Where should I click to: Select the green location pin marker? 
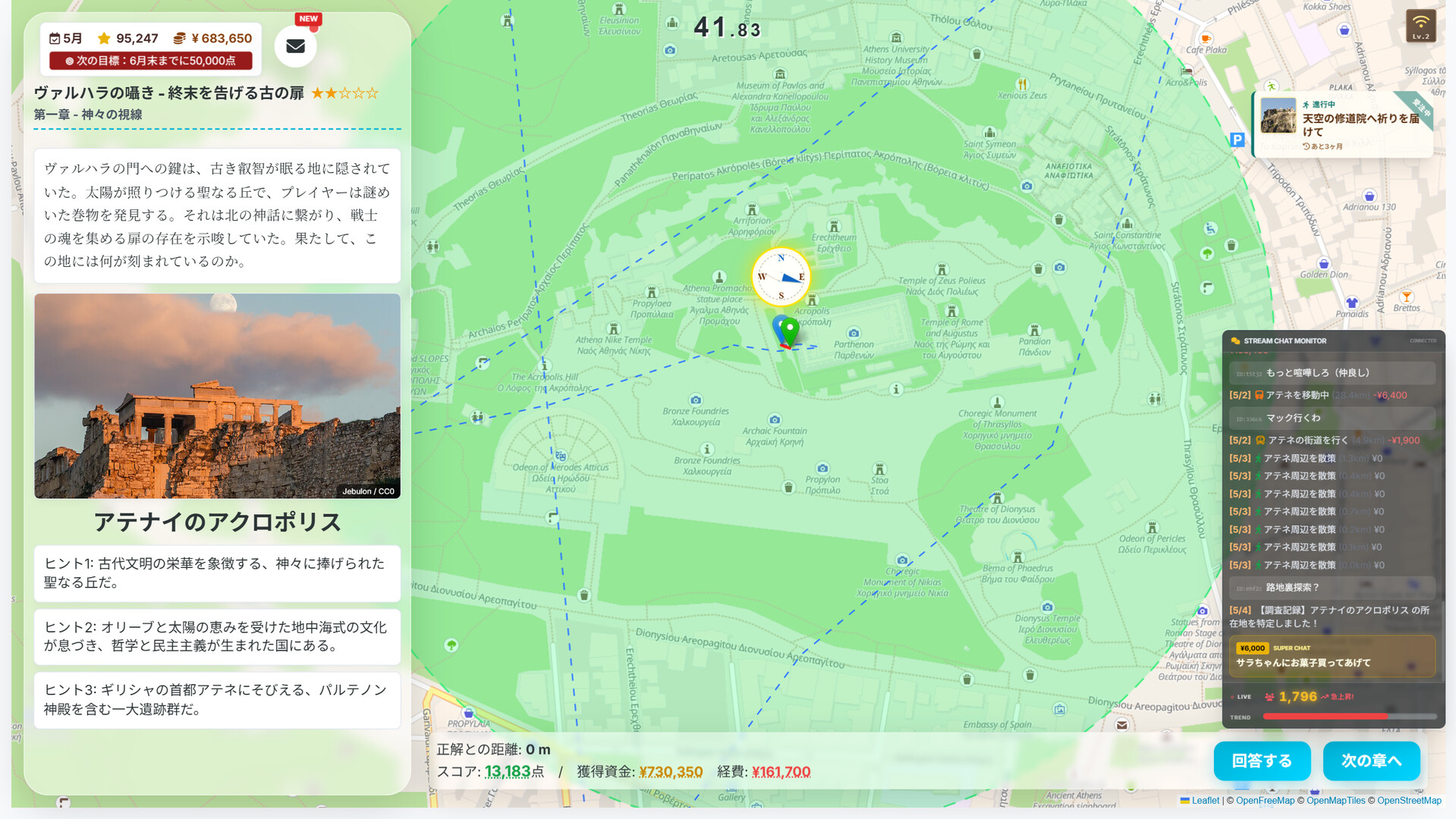(790, 331)
